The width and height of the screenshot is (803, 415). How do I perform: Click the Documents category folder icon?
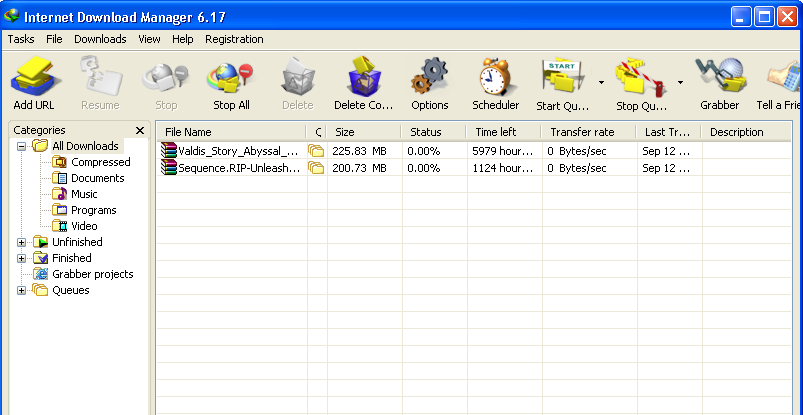click(x=59, y=178)
